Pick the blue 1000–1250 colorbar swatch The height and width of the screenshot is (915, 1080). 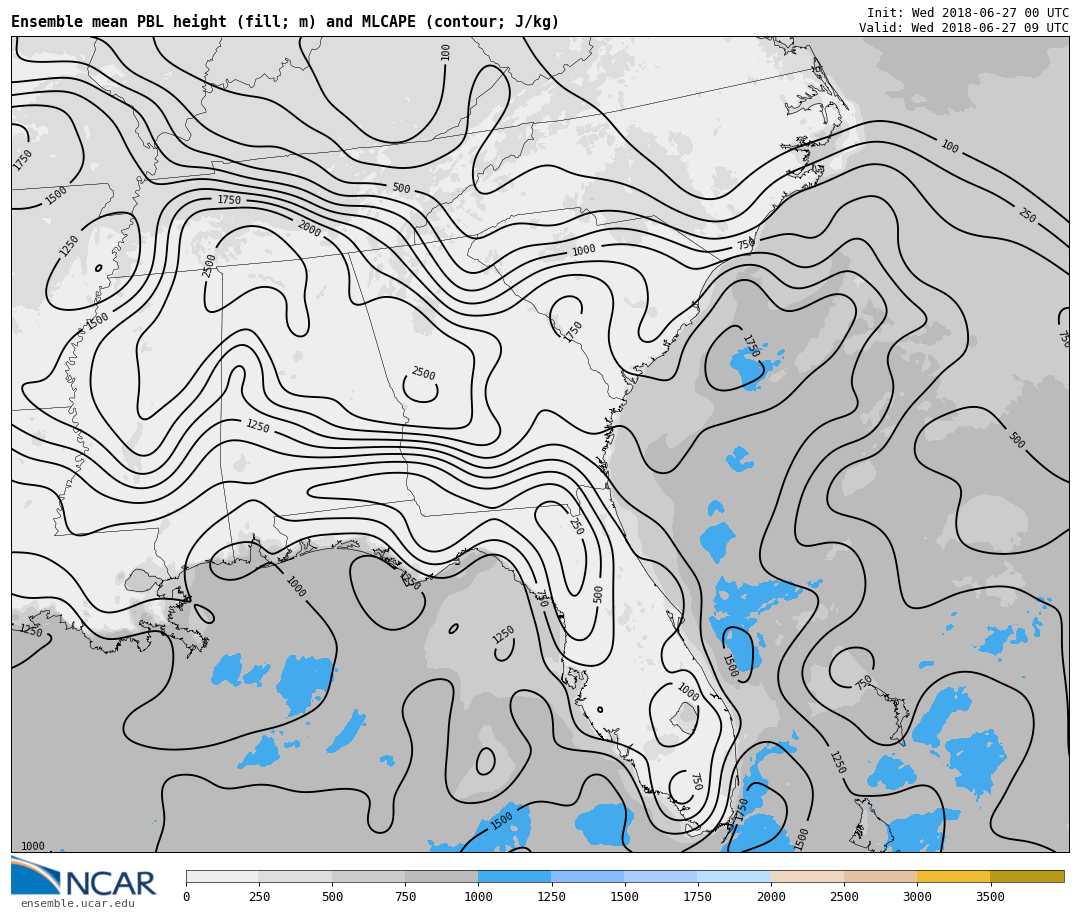[x=514, y=876]
